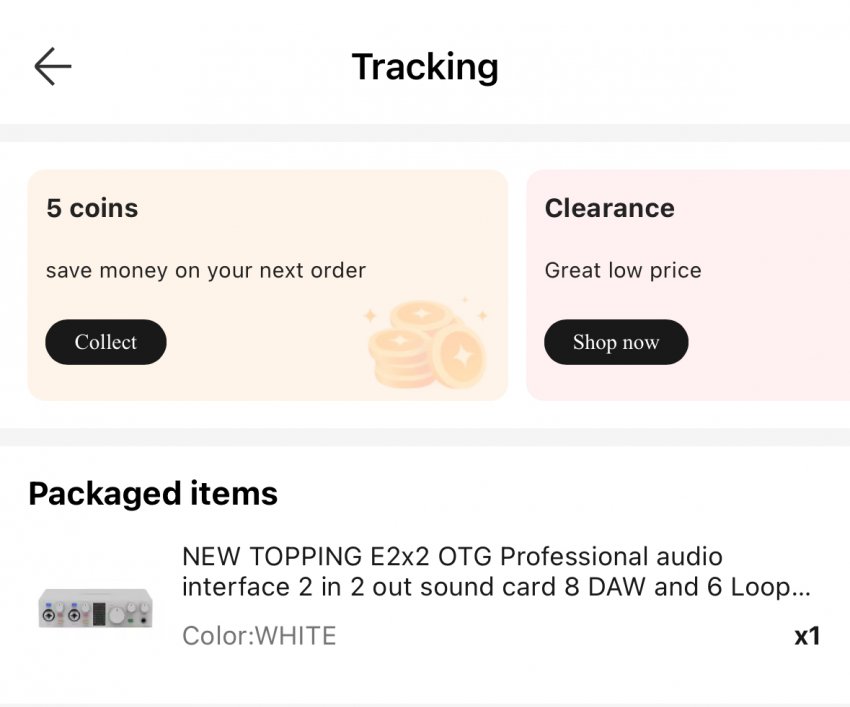Tap the Tracking page title

425,67
